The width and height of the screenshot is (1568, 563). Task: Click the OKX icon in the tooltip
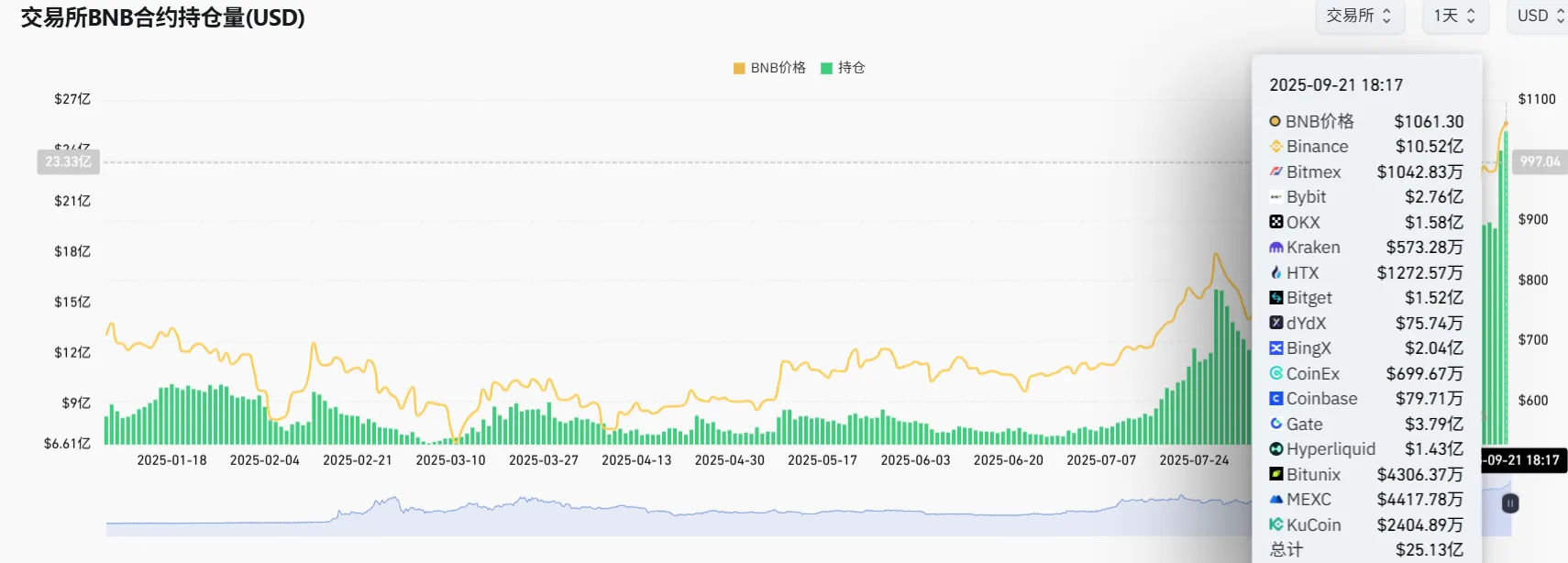[1275, 222]
